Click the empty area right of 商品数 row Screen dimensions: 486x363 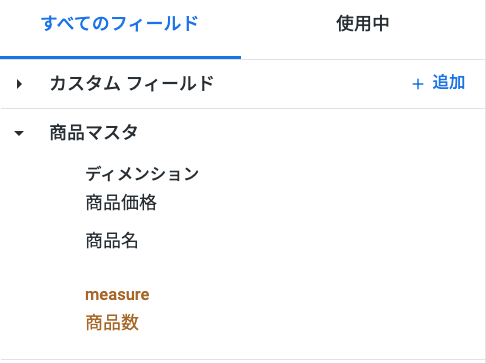(x=312, y=322)
